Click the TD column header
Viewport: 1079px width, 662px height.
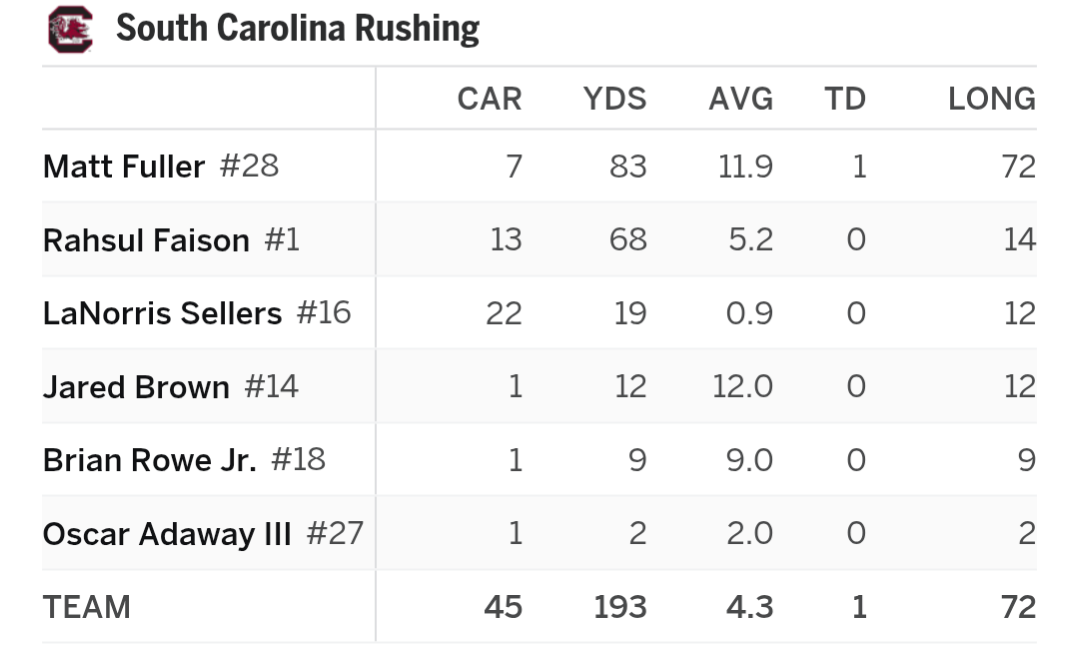pos(845,99)
